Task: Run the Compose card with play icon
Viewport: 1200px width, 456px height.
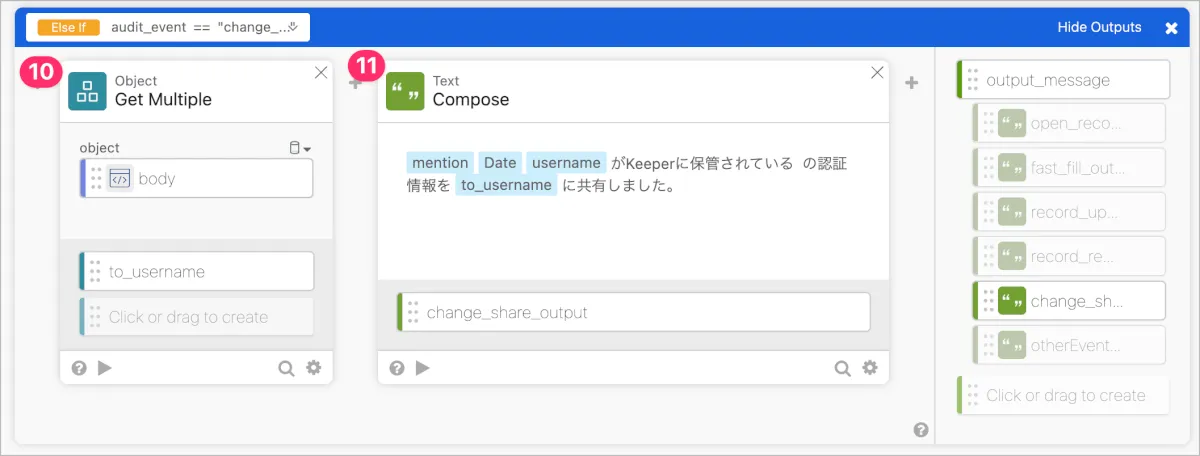Action: pos(423,368)
